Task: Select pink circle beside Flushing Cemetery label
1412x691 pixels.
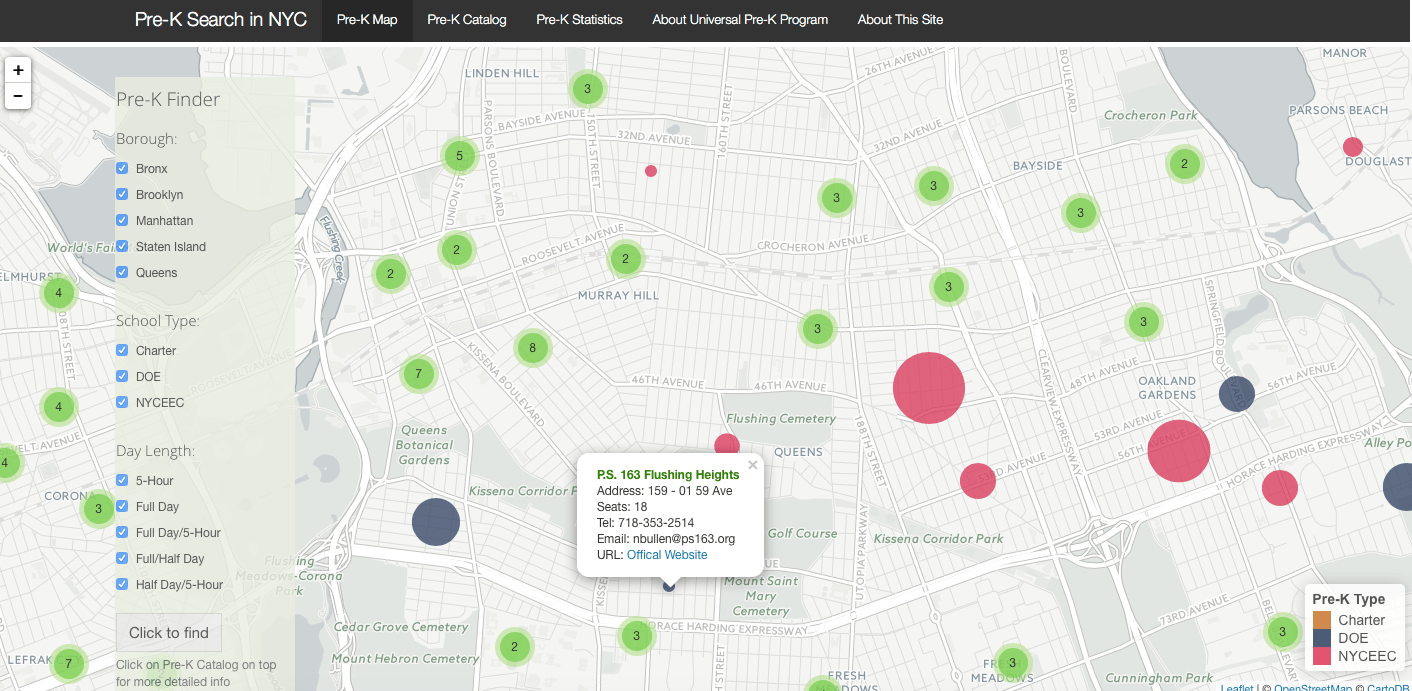Action: (727, 446)
